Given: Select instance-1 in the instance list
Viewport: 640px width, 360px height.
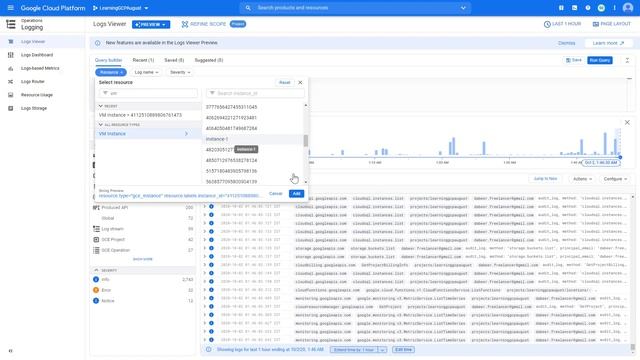Looking at the screenshot, I should (253, 139).
